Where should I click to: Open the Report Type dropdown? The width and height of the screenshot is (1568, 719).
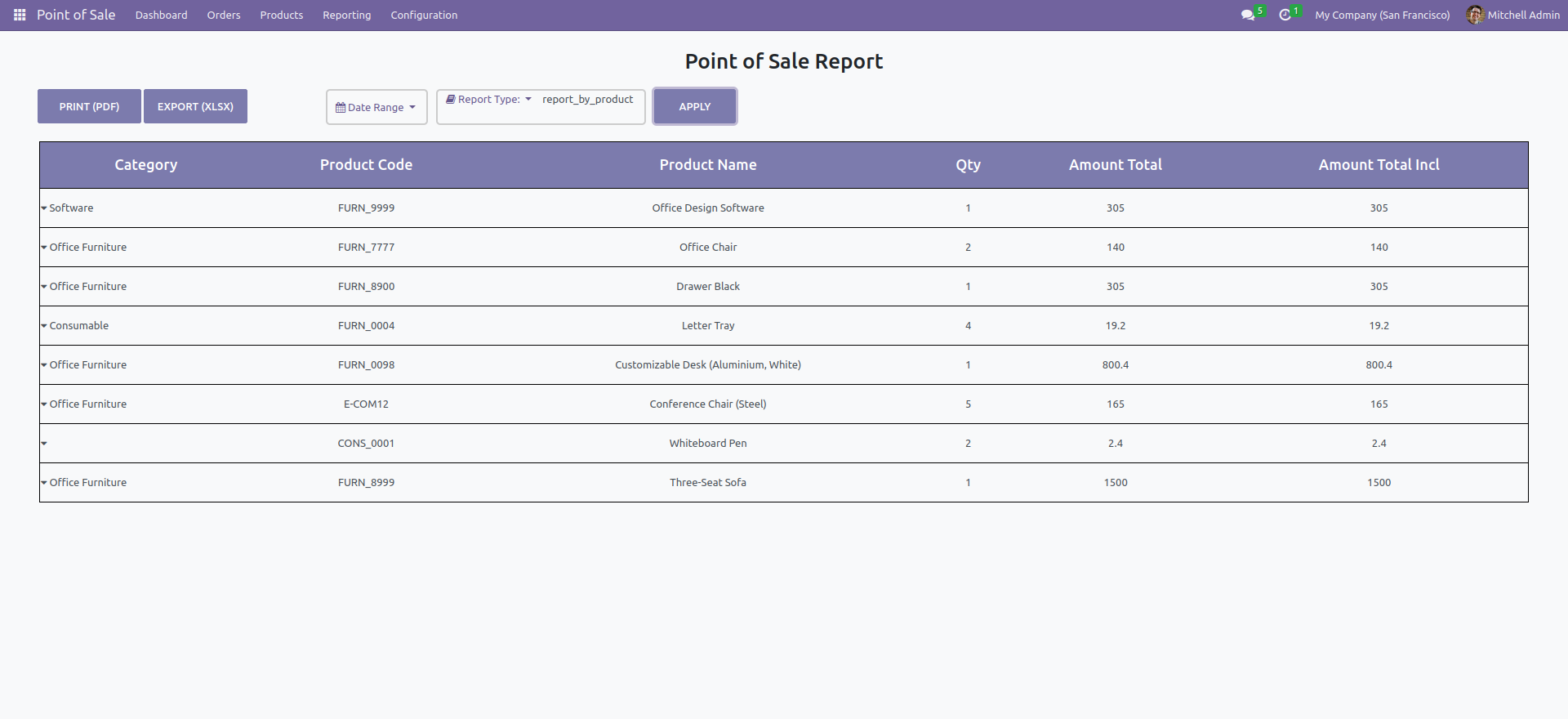490,100
